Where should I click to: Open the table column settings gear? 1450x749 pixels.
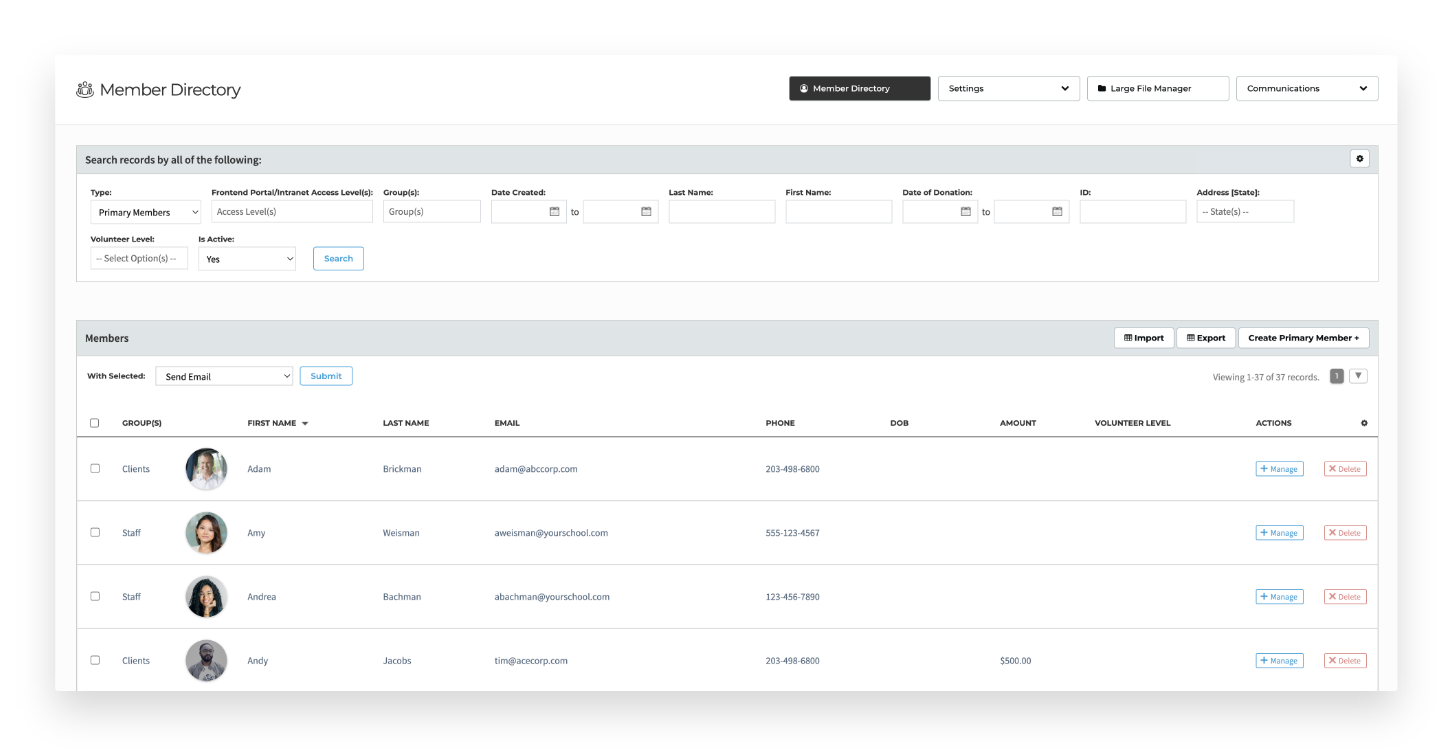(1364, 423)
